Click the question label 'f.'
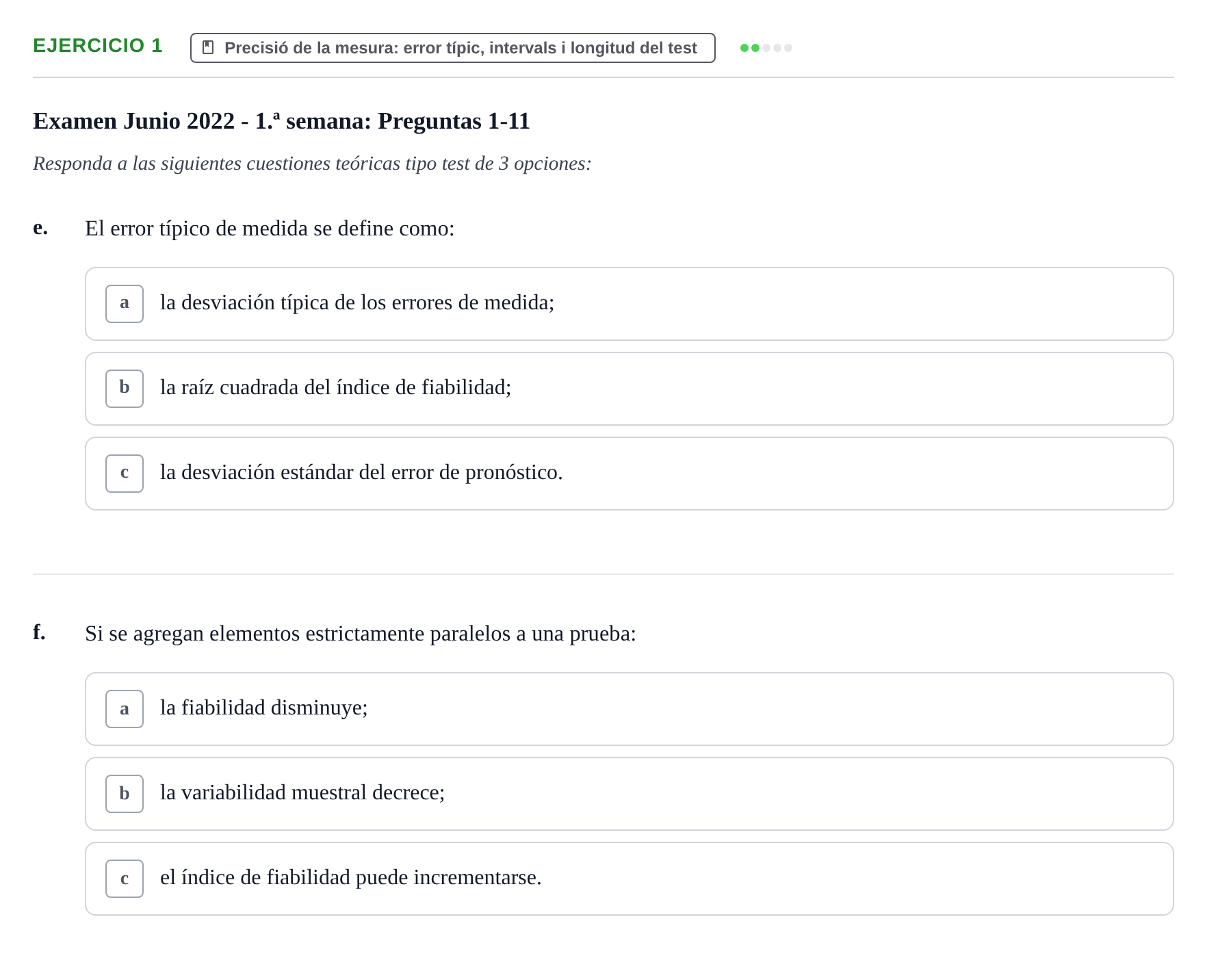Screen dimensions: 1207x980 tap(39, 632)
